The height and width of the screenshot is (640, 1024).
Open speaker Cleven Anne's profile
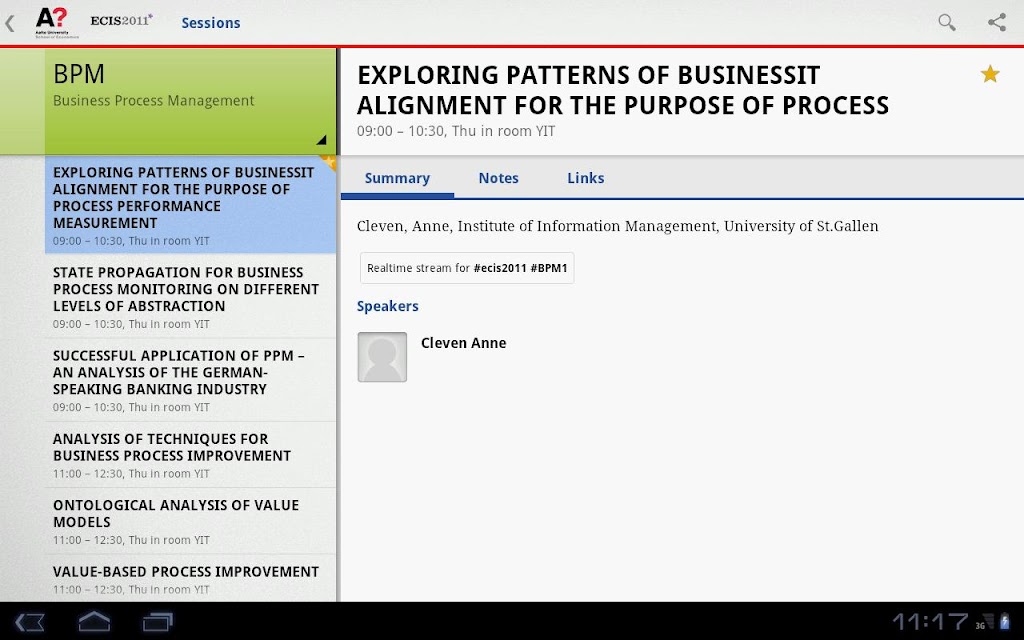[x=463, y=343]
